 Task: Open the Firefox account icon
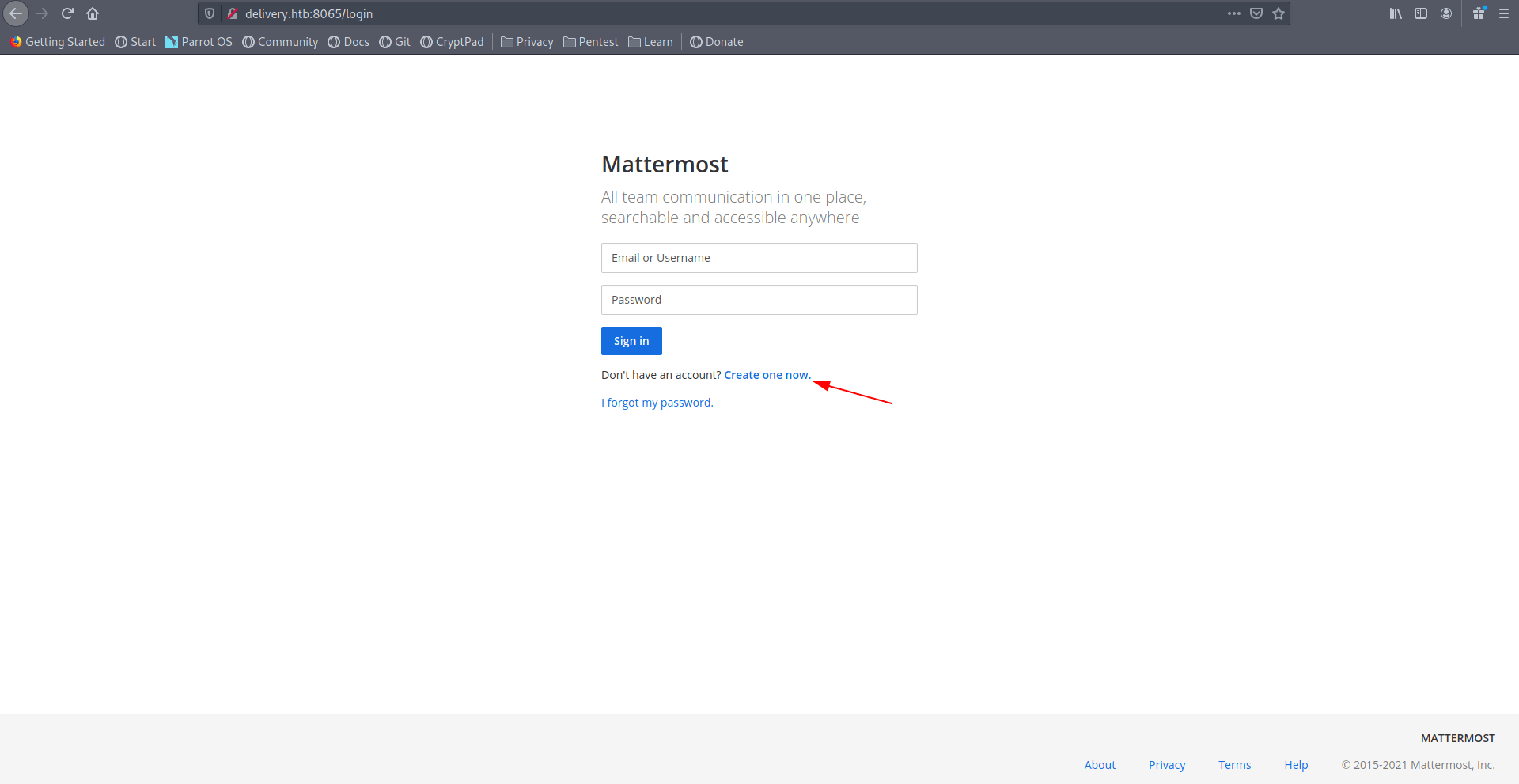1446,13
